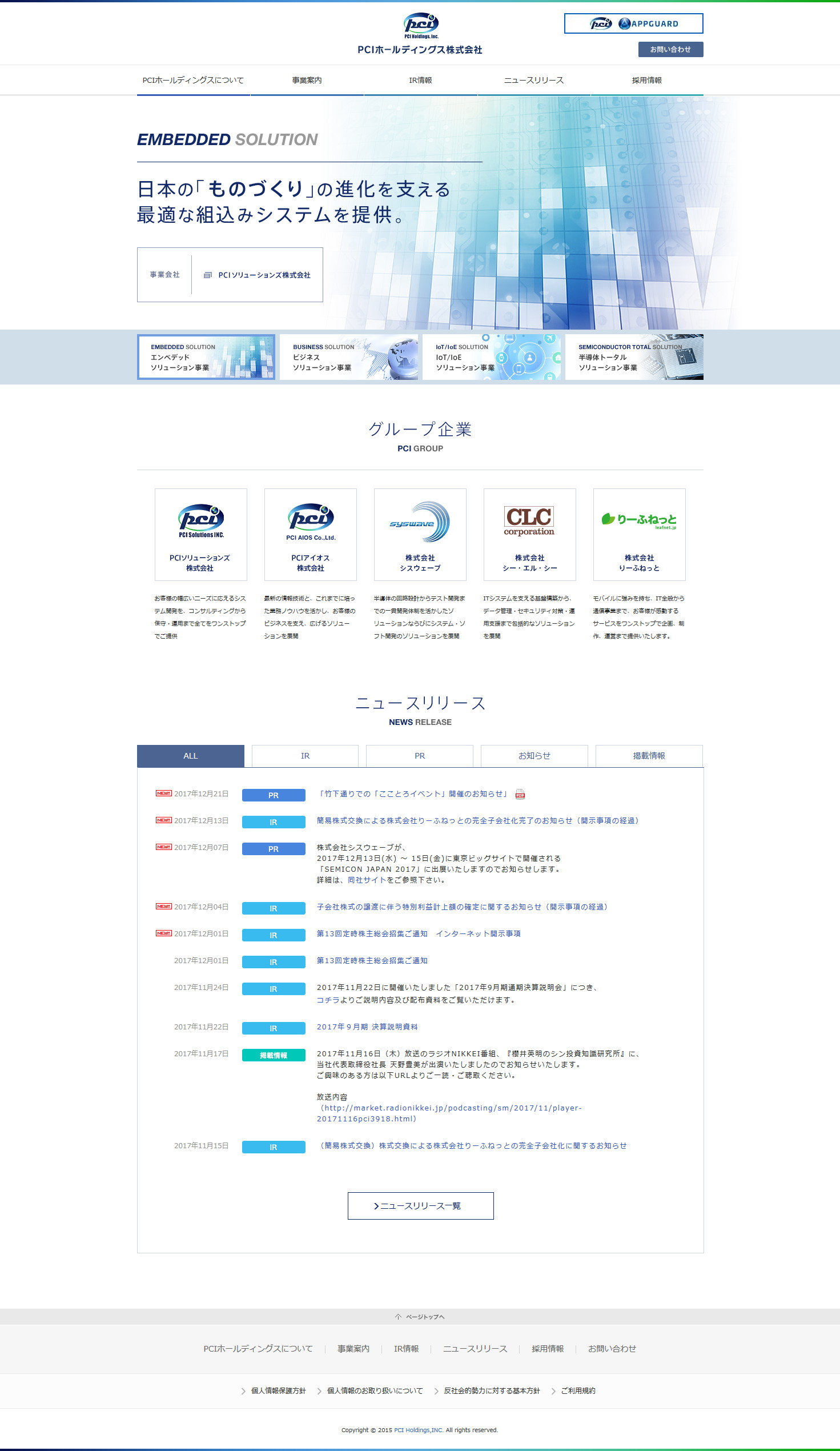Viewport: 840px width, 1451px height.
Task: Open PCIアイオス株式会社 card name
Action: click(310, 563)
